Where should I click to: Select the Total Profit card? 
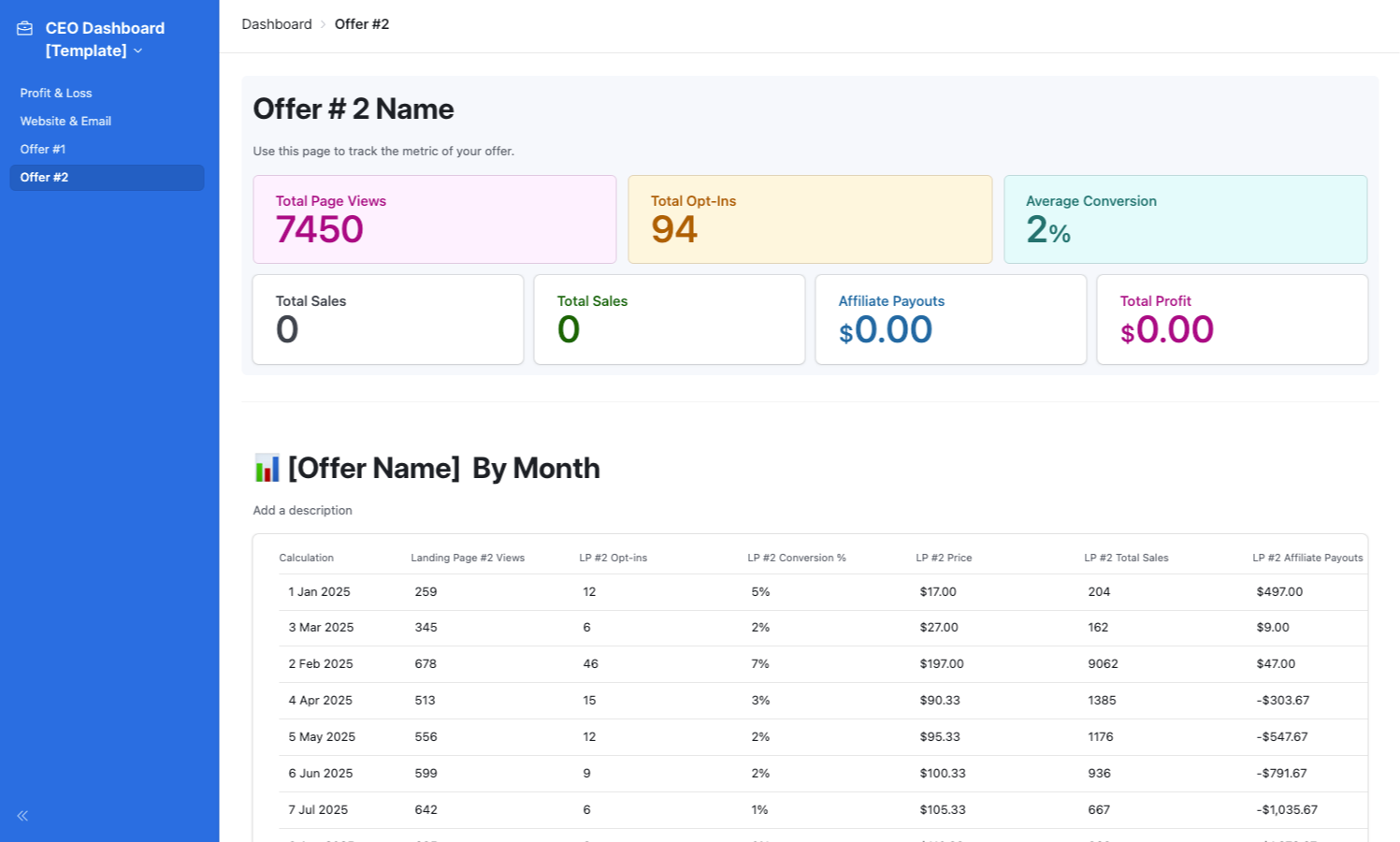[x=1232, y=319]
